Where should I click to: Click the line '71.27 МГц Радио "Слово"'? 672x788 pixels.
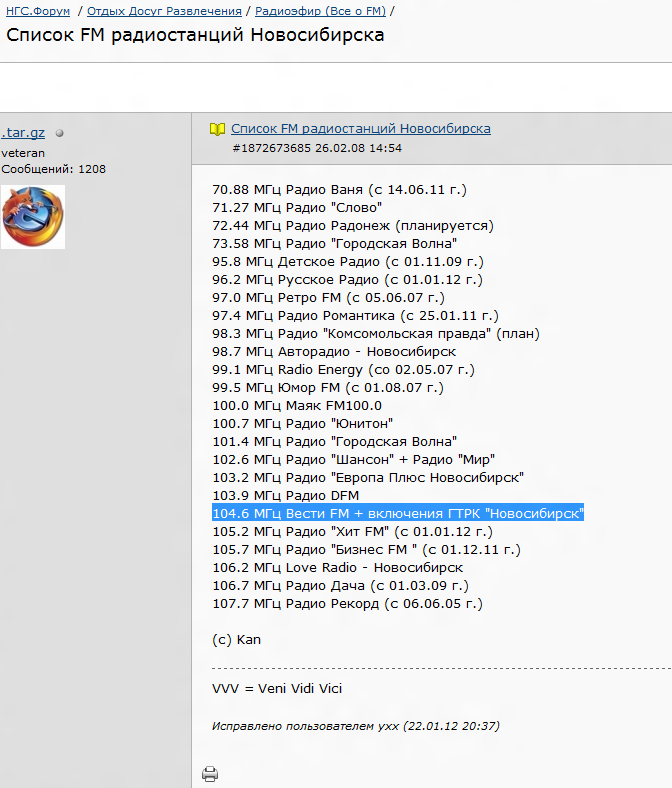pos(297,208)
